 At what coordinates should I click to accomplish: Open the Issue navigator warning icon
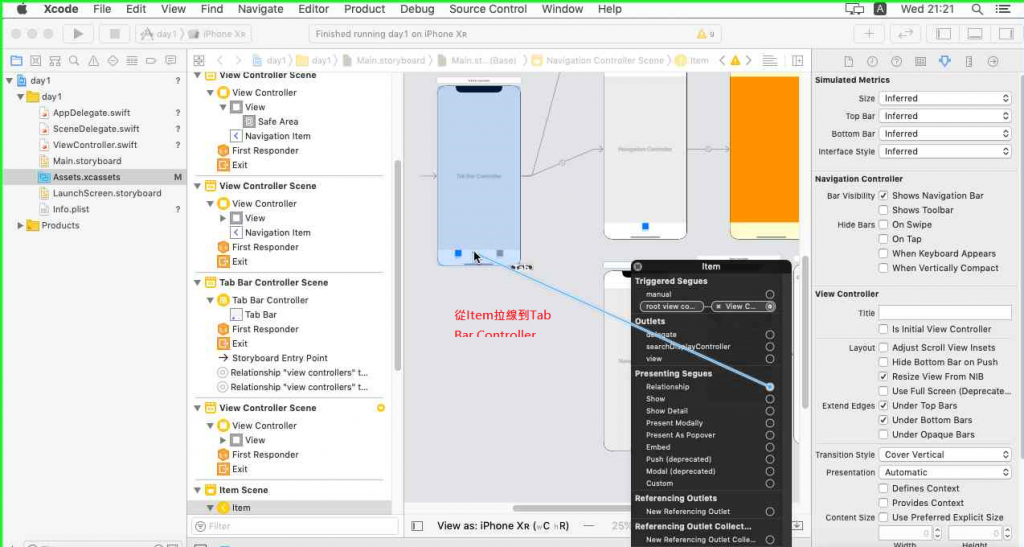[93, 61]
